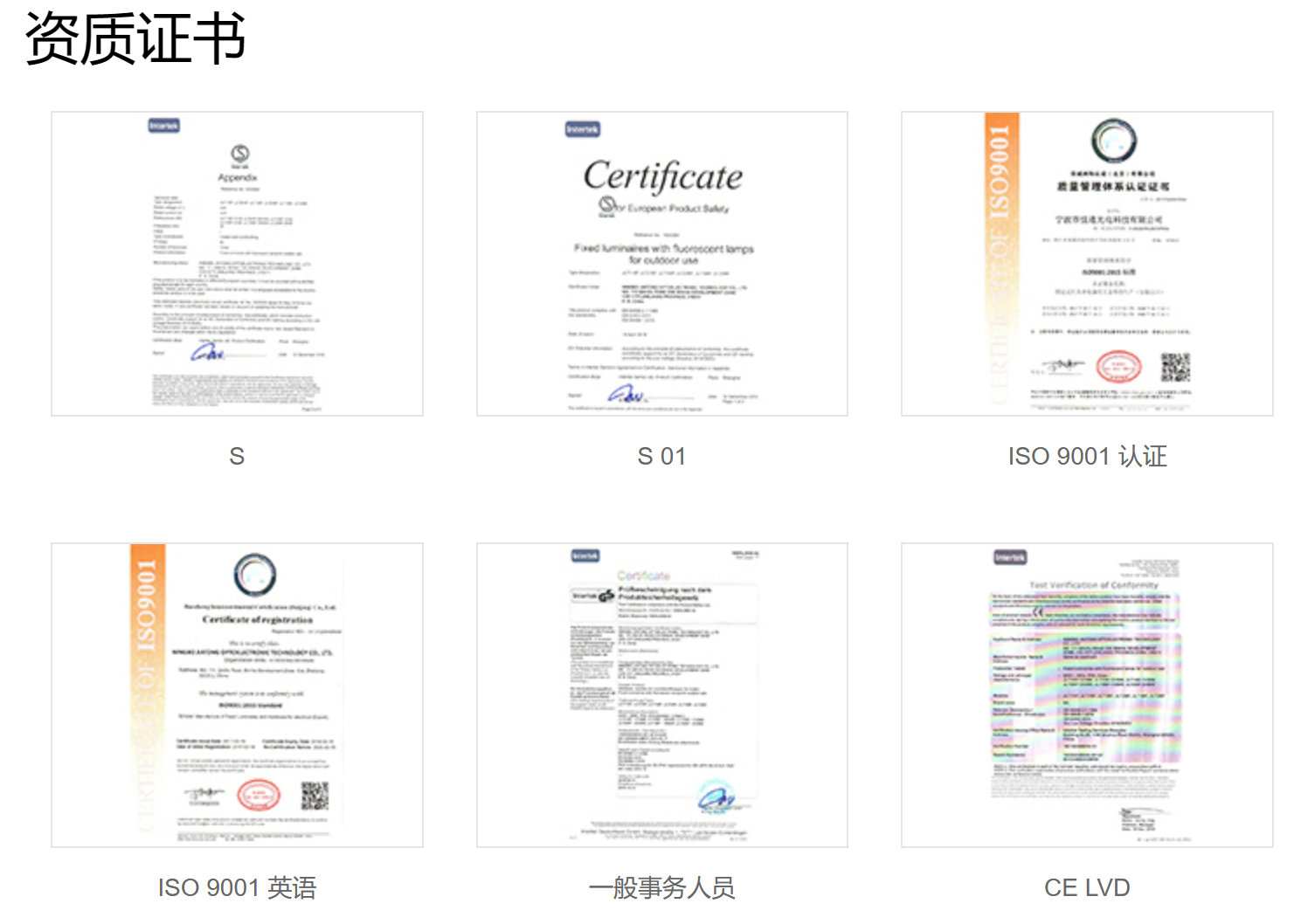Click the 资质证书 page heading
This screenshot has height=924, width=1294.
(135, 39)
